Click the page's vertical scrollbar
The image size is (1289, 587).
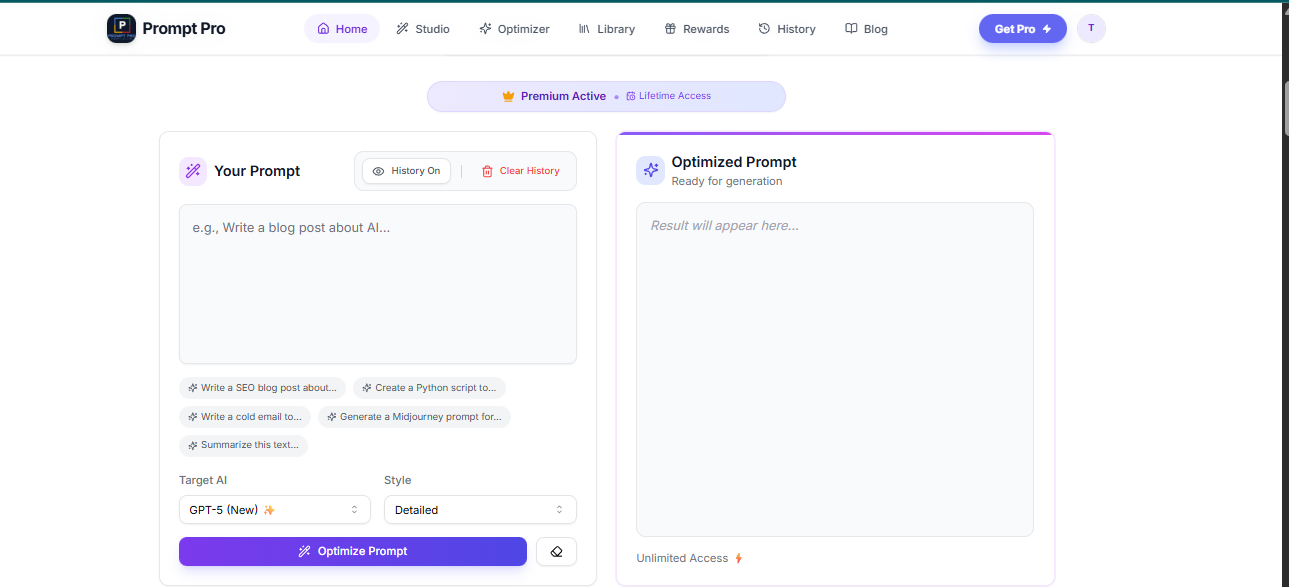point(1284,108)
